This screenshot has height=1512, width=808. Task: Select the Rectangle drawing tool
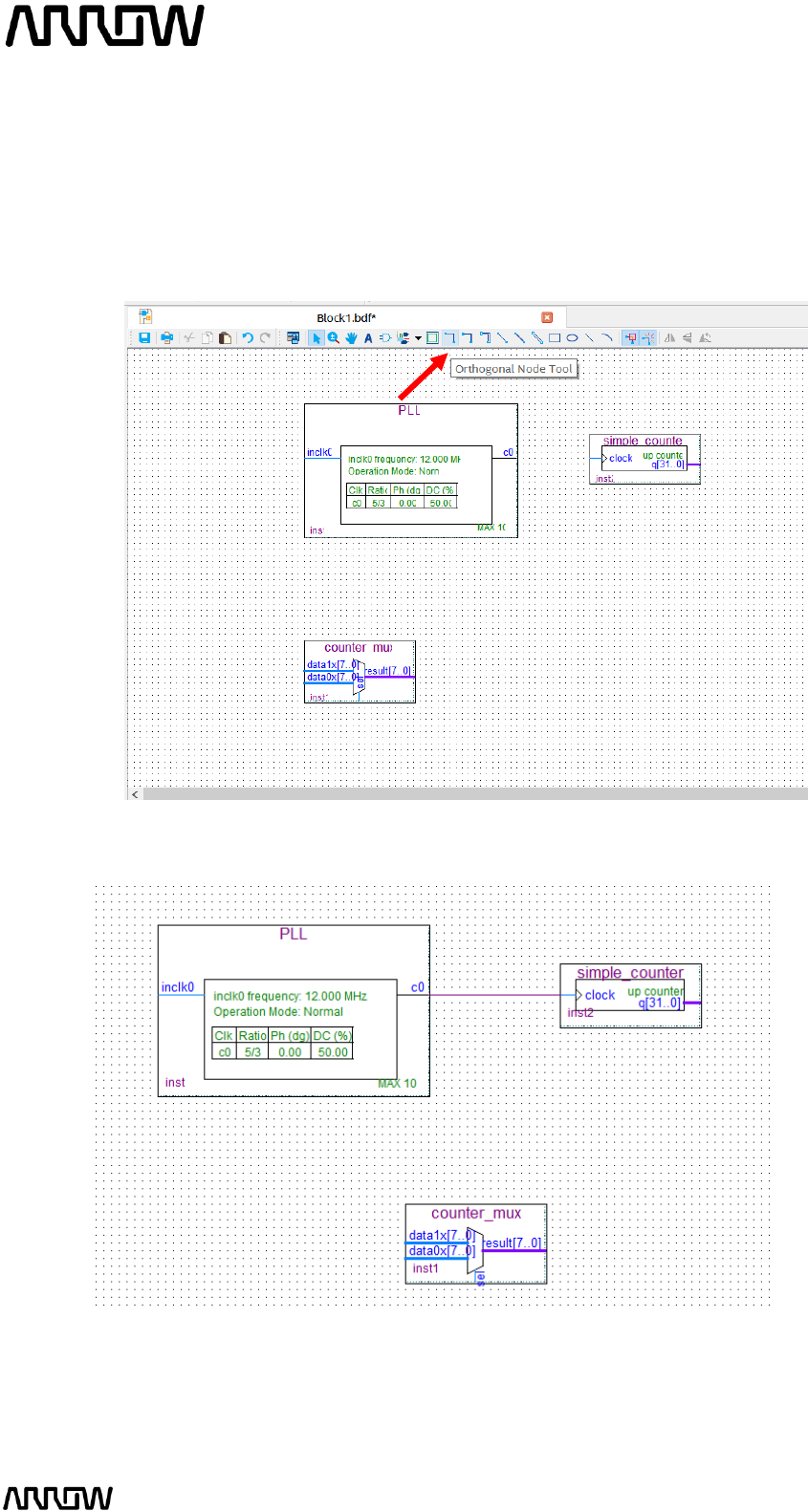(555, 337)
